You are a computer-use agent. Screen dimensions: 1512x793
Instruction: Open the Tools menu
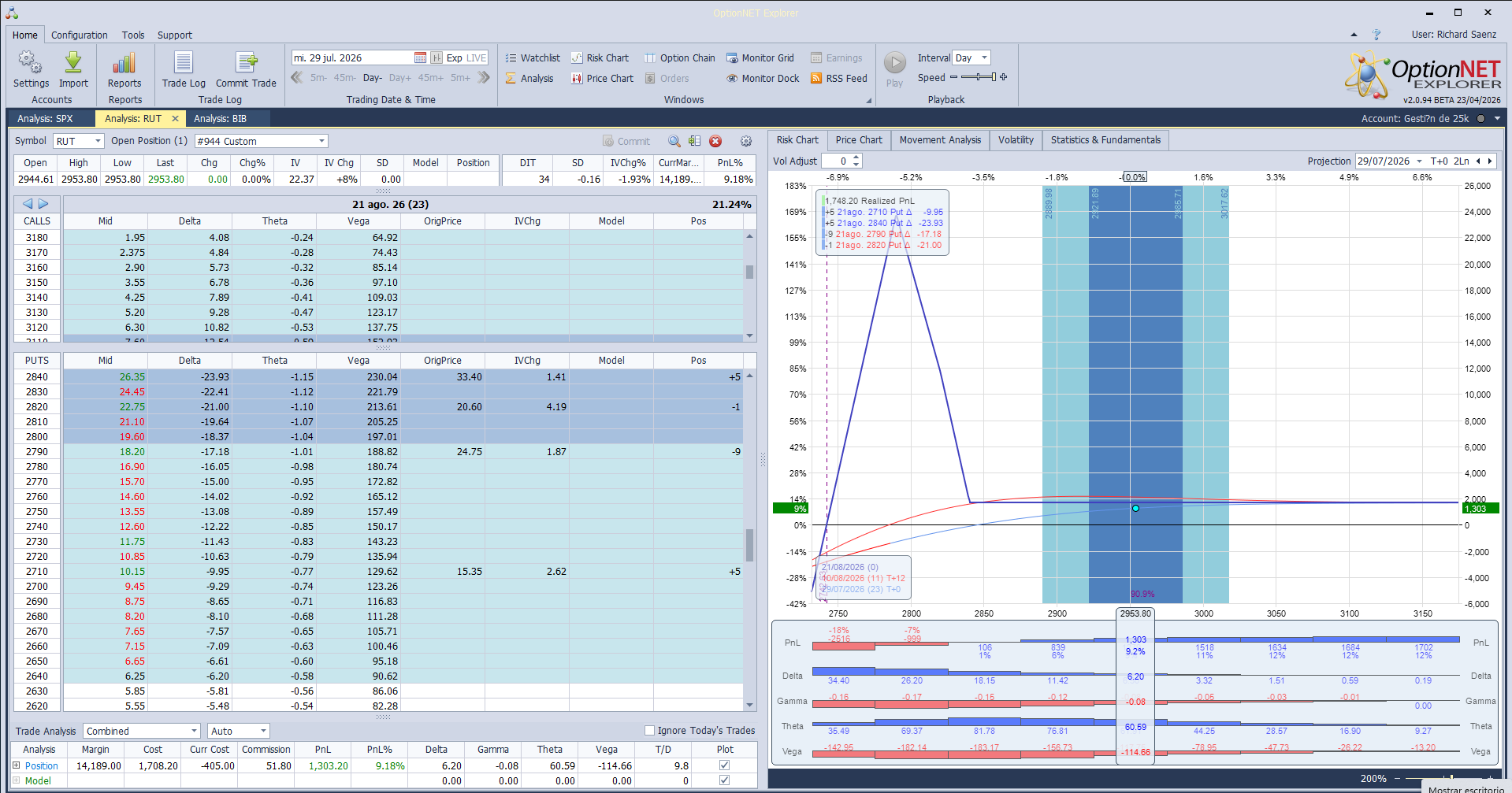[x=133, y=35]
